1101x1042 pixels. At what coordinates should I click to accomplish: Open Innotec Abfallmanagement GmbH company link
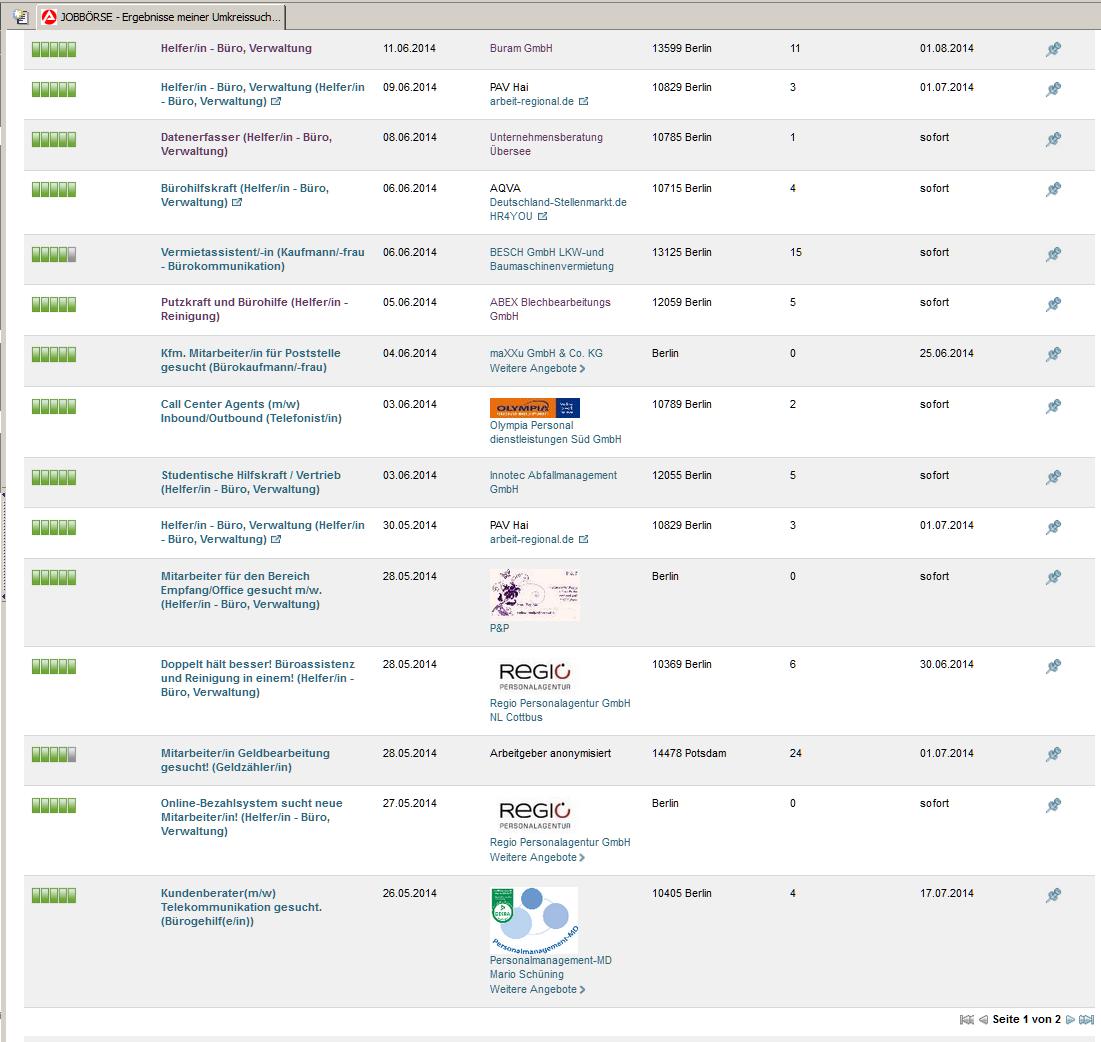pos(553,482)
